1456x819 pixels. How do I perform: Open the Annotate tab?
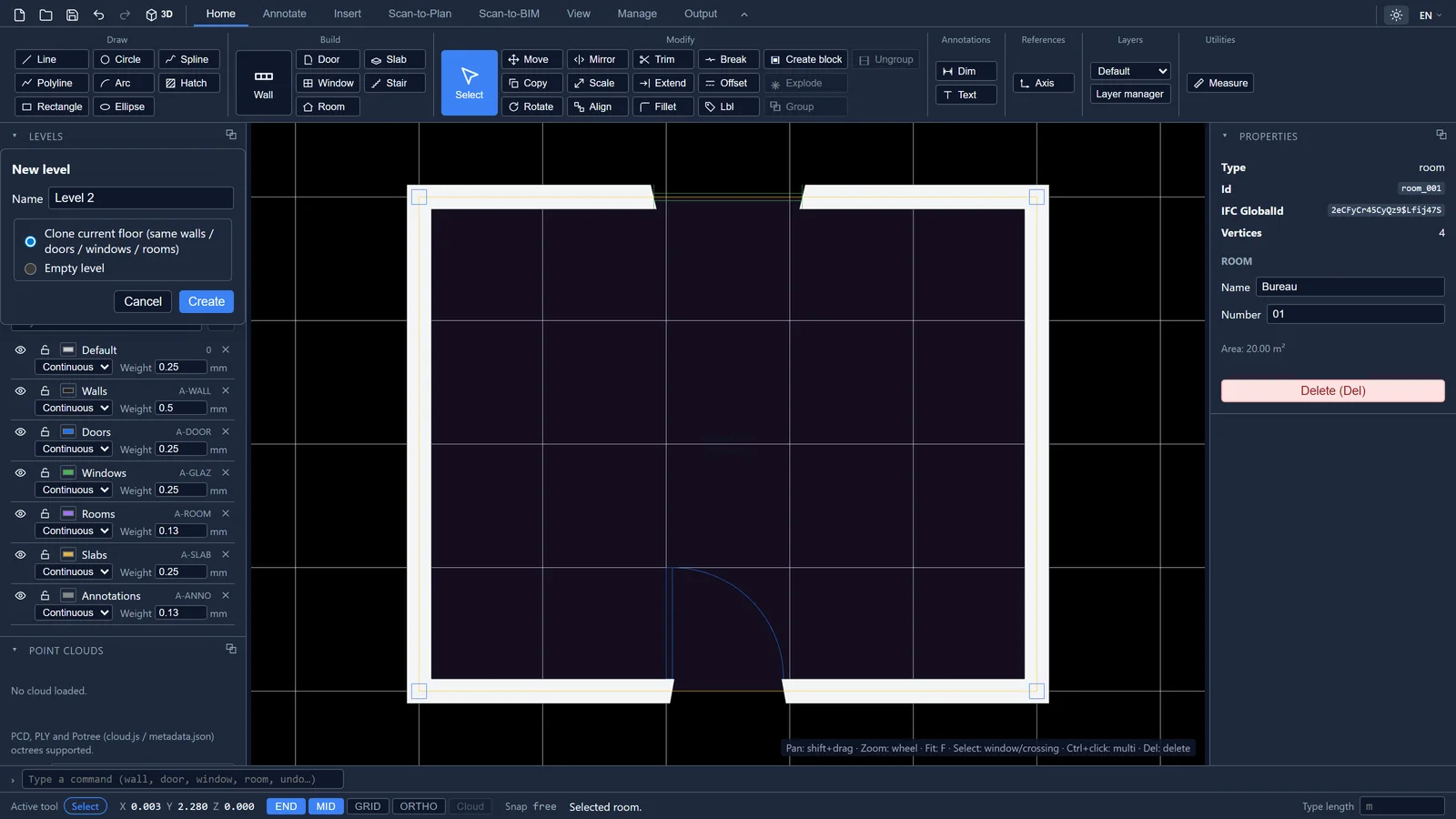285,14
